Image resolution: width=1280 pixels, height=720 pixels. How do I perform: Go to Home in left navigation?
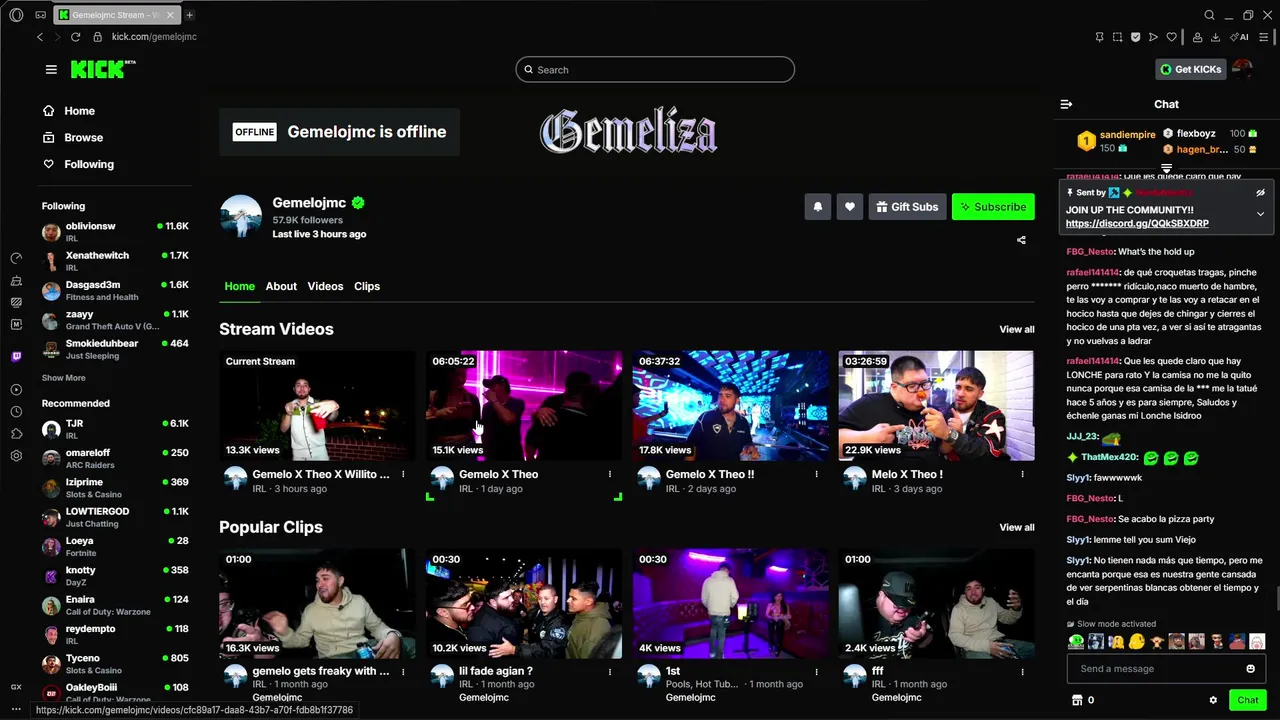tap(79, 111)
